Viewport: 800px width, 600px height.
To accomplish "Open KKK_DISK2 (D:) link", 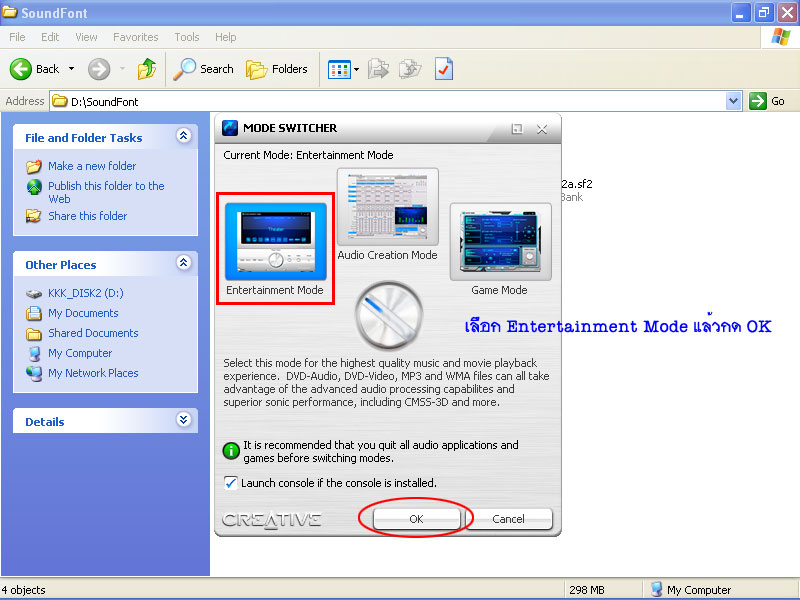I will pyautogui.click(x=86, y=293).
